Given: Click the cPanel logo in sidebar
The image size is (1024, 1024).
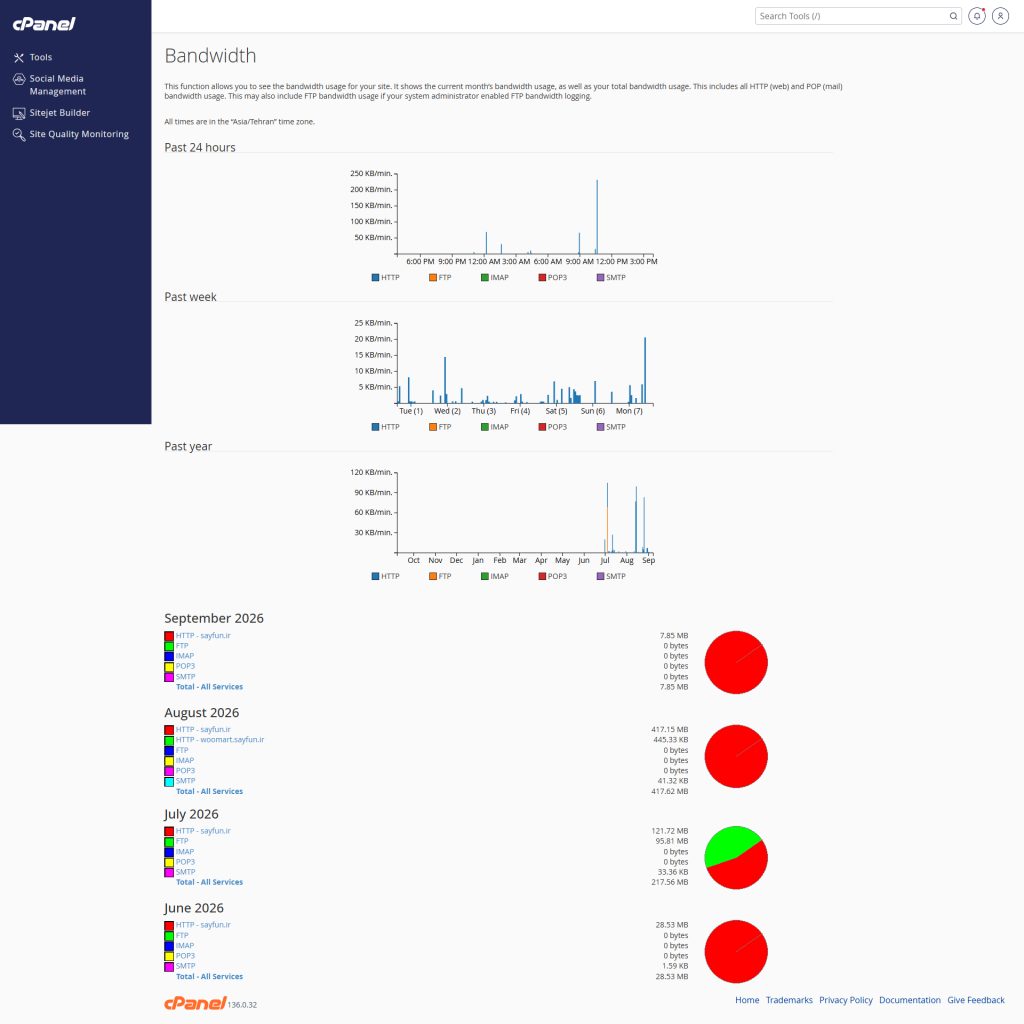Looking at the screenshot, I should point(44,24).
